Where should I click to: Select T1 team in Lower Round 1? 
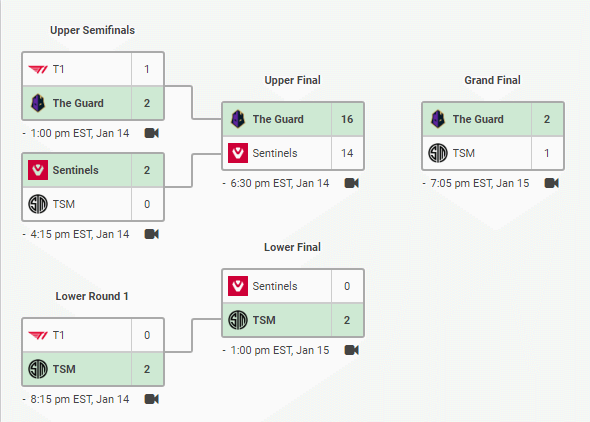(93, 335)
